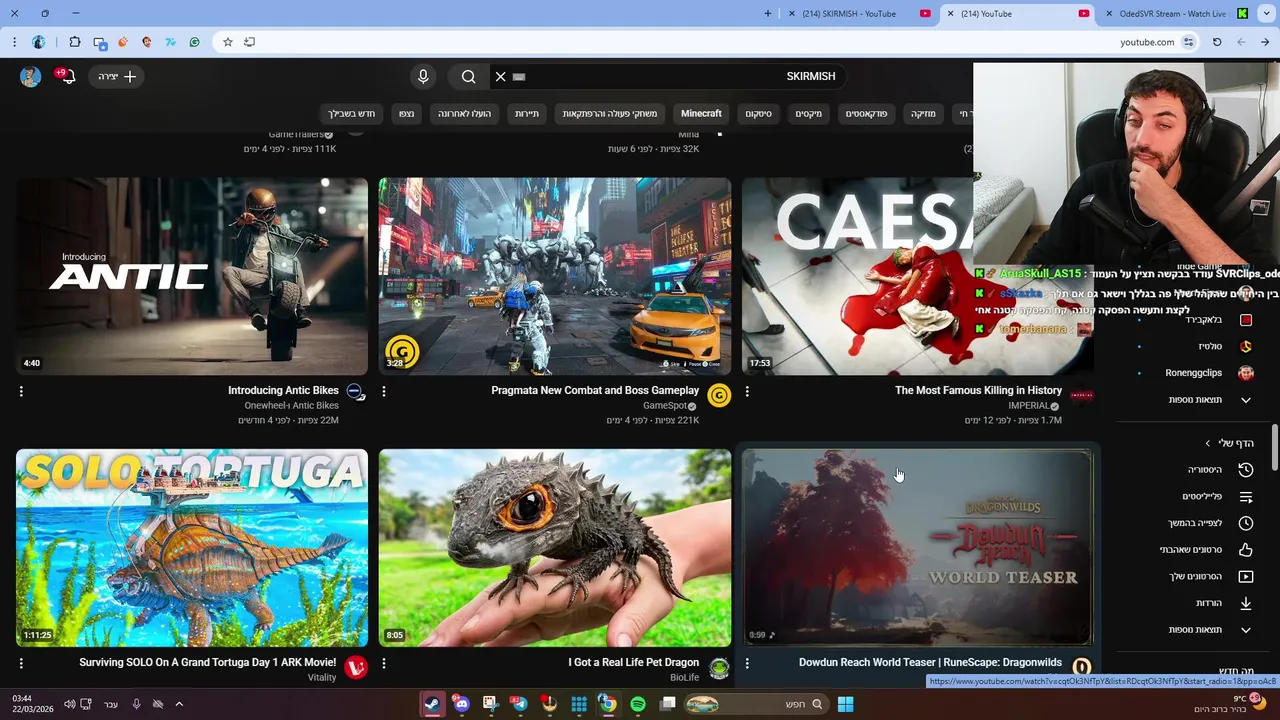
Task: Open I Got a Real Life Pet Dragon title
Action: coord(633,663)
